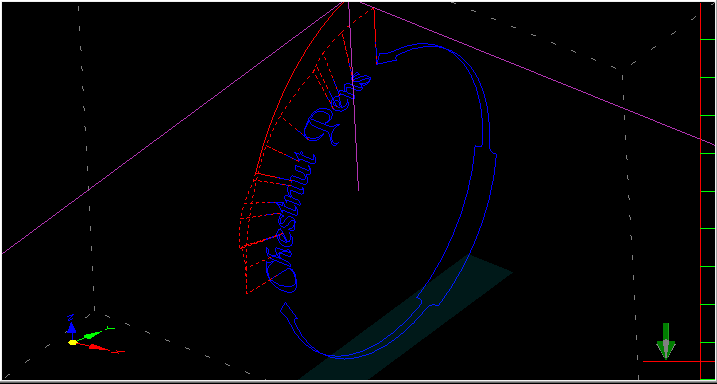Select the capital 'P' of the Park toolpath
Image resolution: width=717 pixels, height=384 pixels.
tap(323, 127)
